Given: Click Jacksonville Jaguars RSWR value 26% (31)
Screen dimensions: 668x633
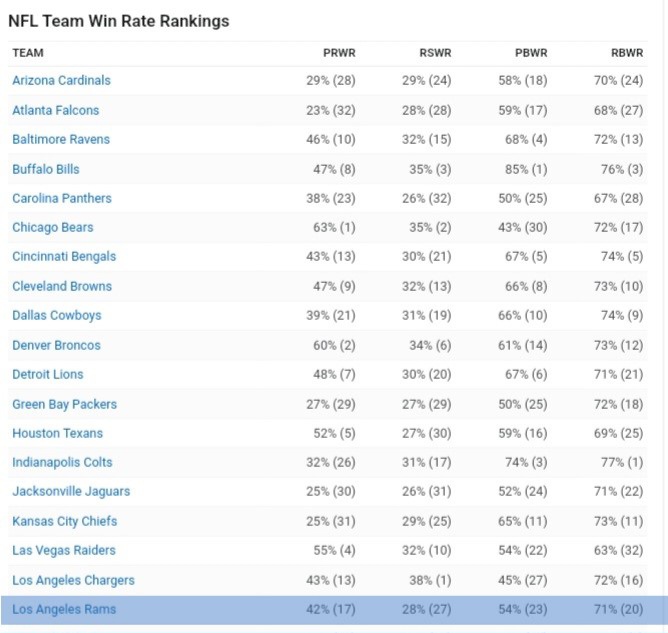Looking at the screenshot, I should pos(426,492).
